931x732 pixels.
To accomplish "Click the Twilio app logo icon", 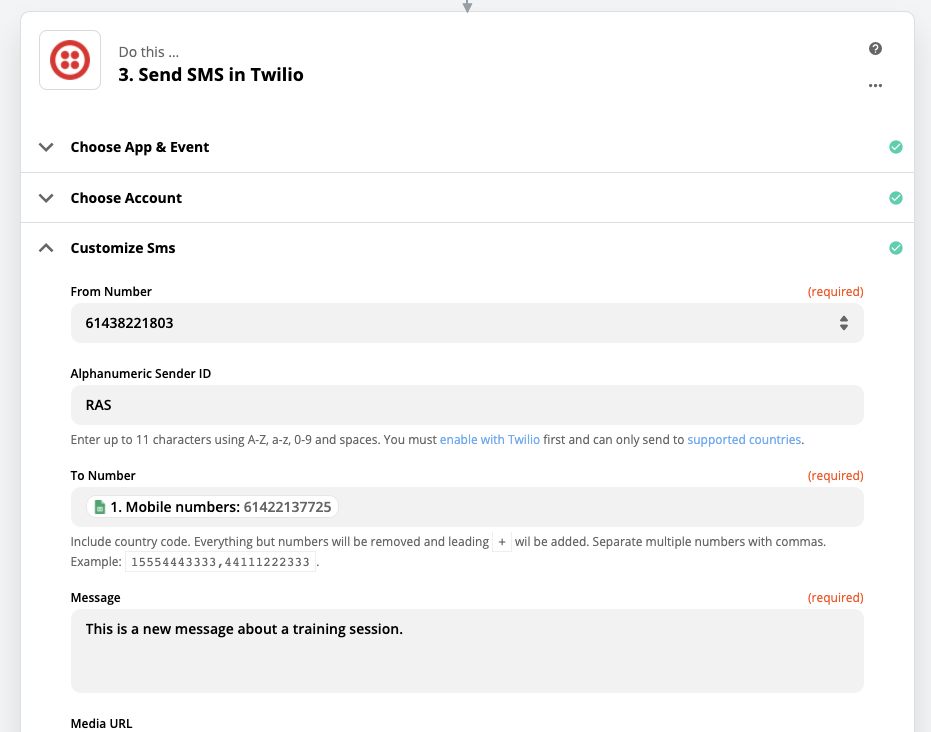I will [70, 60].
